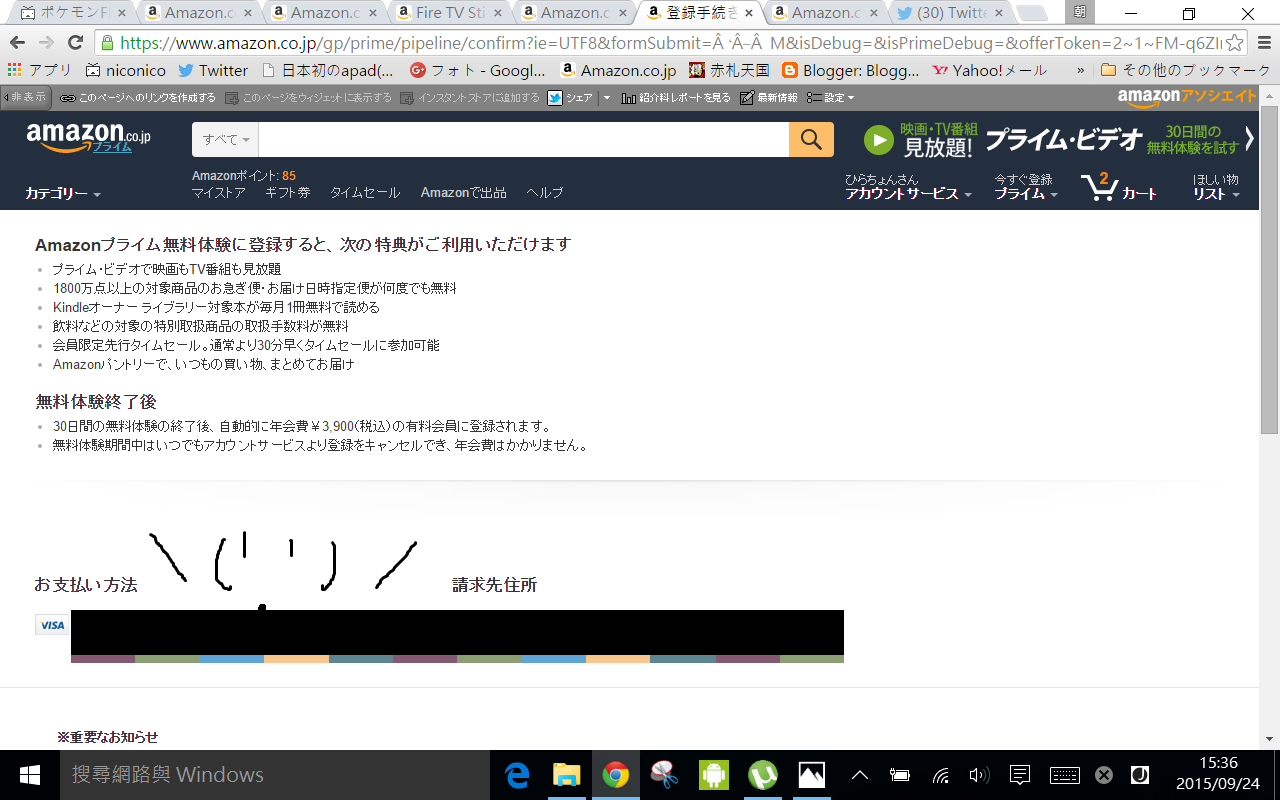Open the Android app icon in taskbar
The image size is (1280, 800).
click(x=714, y=775)
